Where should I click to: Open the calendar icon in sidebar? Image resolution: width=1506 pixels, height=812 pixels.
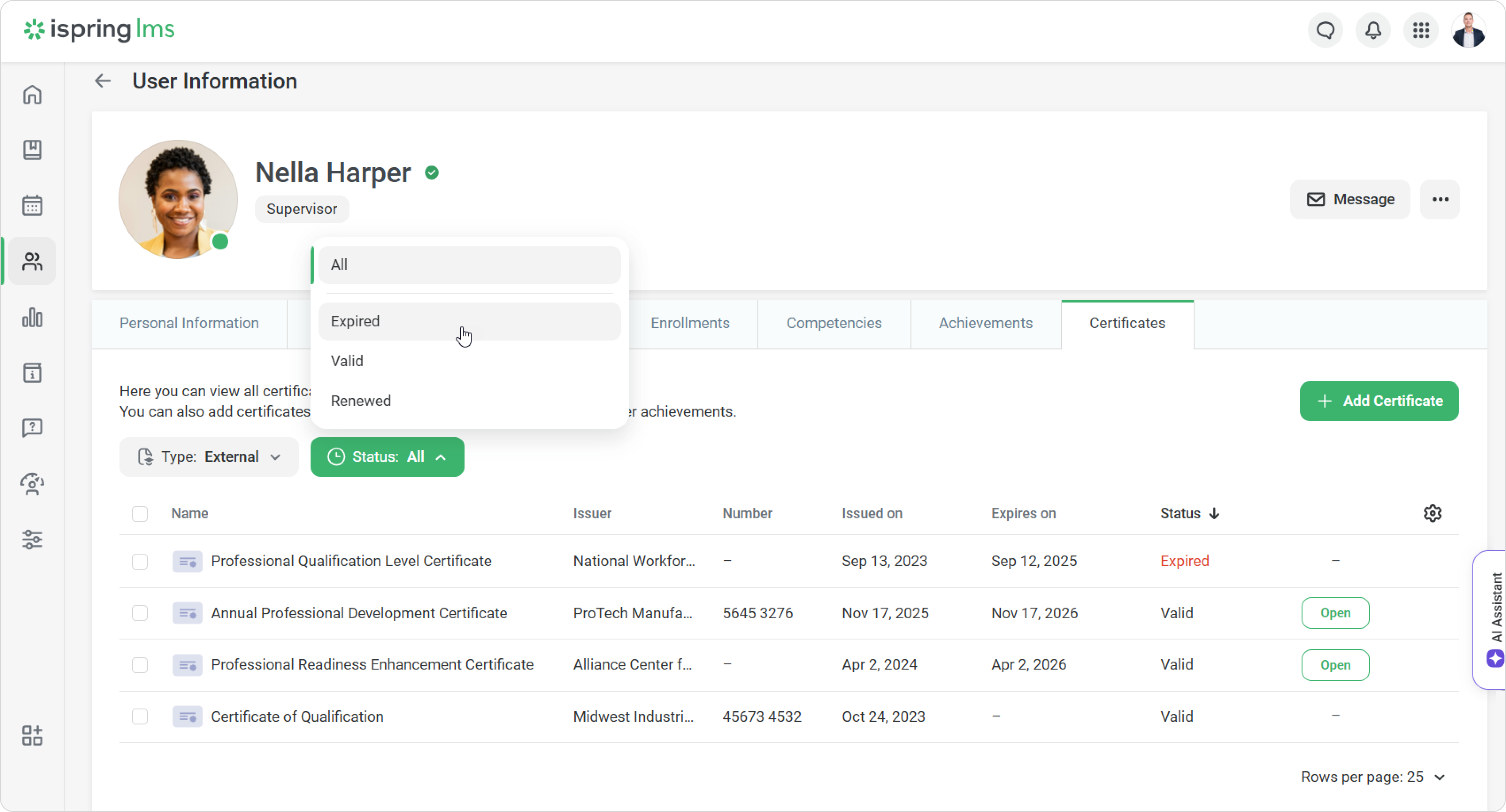tap(32, 206)
